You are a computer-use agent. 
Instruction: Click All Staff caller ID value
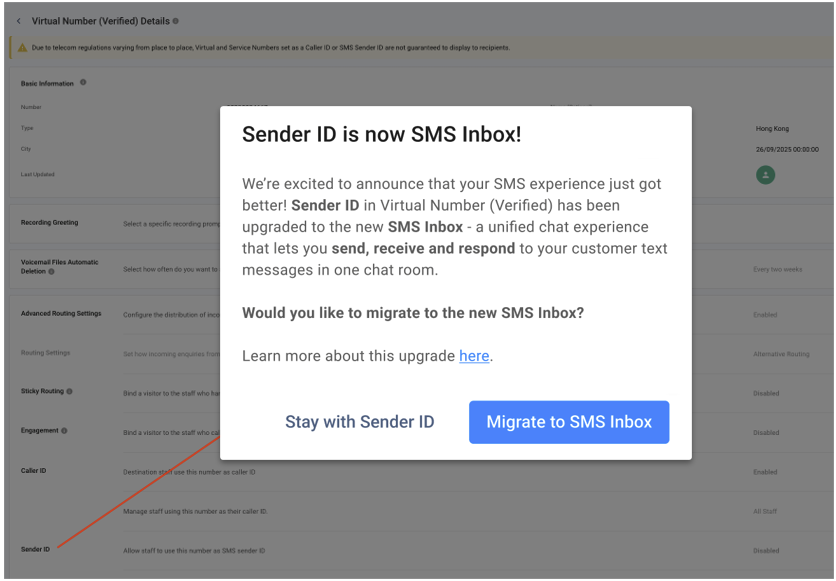(765, 512)
